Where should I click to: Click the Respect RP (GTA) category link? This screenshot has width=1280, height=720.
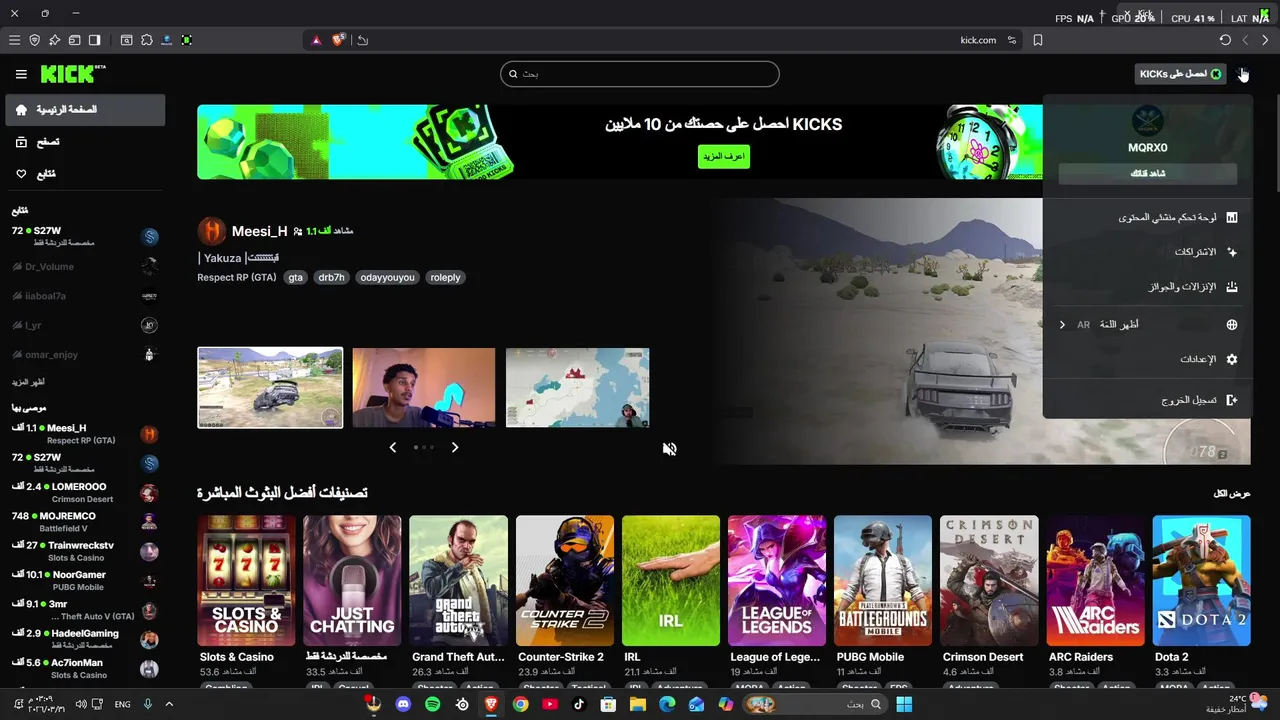(x=237, y=278)
